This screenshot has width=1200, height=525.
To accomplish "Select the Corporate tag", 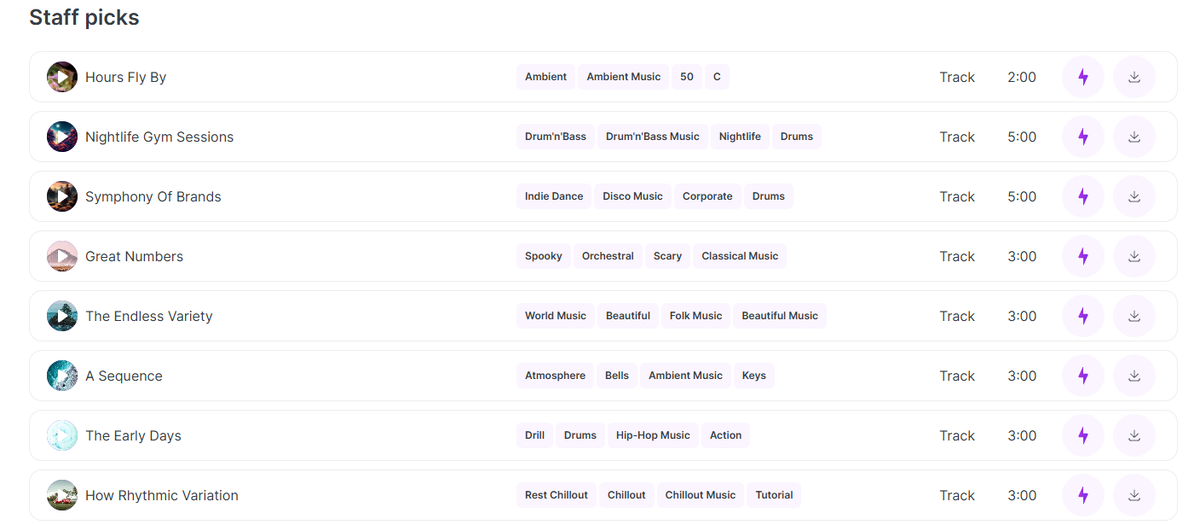I will click(708, 197).
